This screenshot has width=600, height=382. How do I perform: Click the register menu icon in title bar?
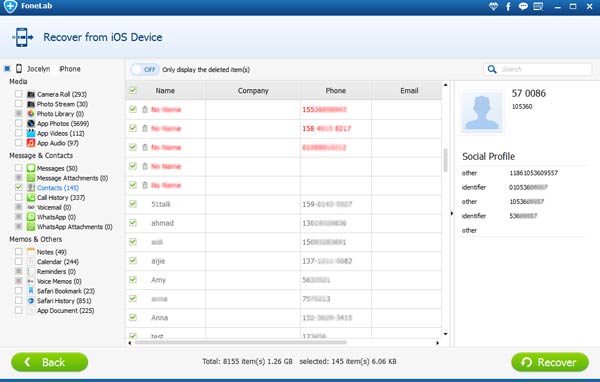(x=538, y=6)
